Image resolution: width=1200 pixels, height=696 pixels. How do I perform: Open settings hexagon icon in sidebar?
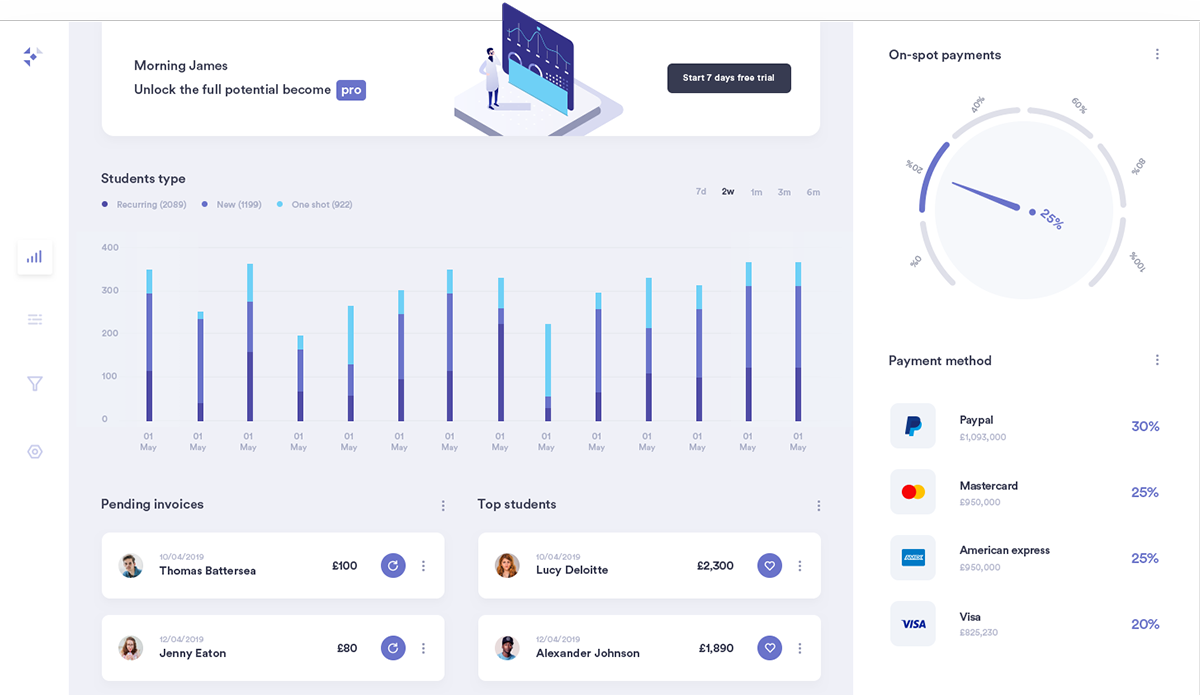(35, 452)
